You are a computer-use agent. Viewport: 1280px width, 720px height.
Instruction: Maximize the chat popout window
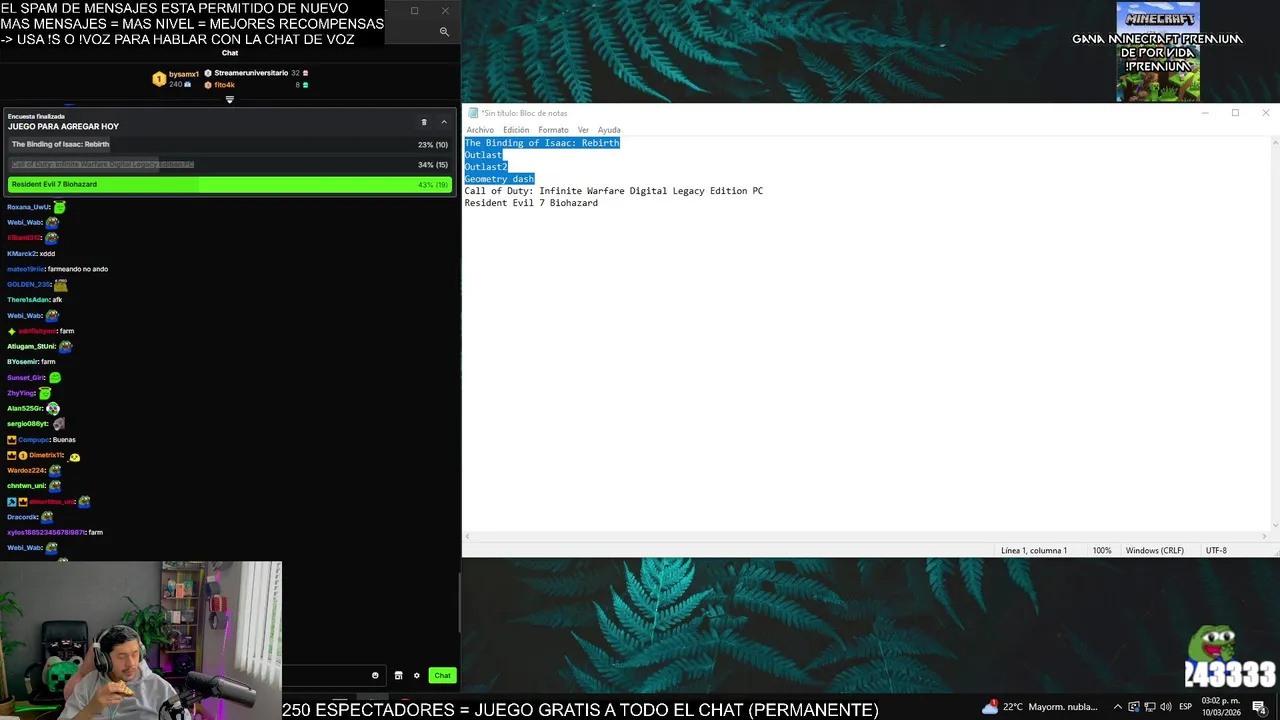pos(414,11)
